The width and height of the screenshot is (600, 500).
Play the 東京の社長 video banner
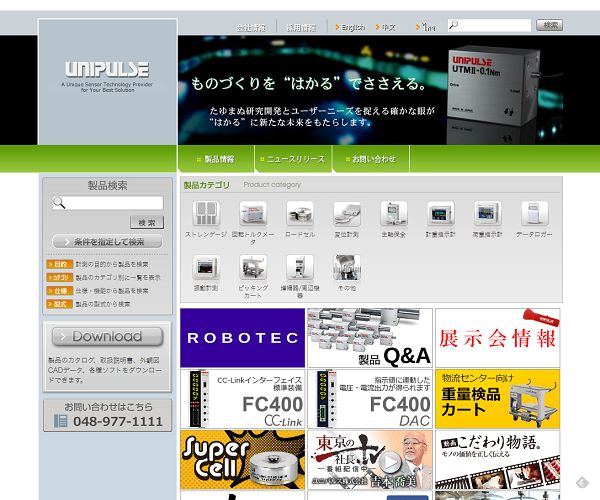(x=370, y=459)
